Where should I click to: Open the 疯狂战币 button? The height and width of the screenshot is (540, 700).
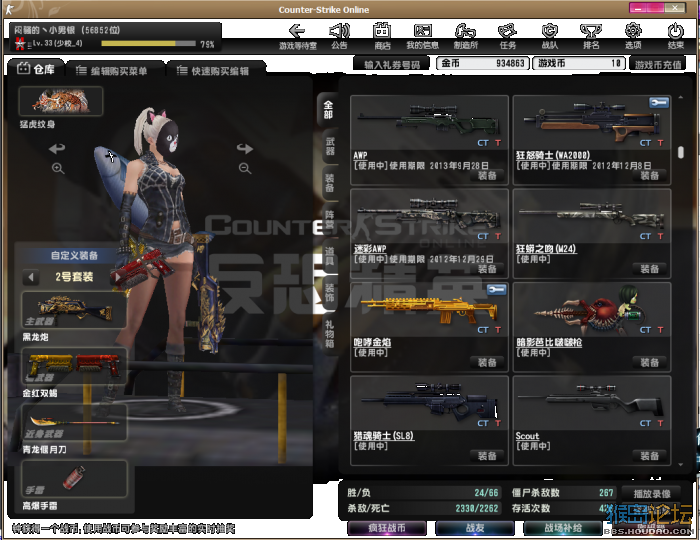tap(387, 528)
